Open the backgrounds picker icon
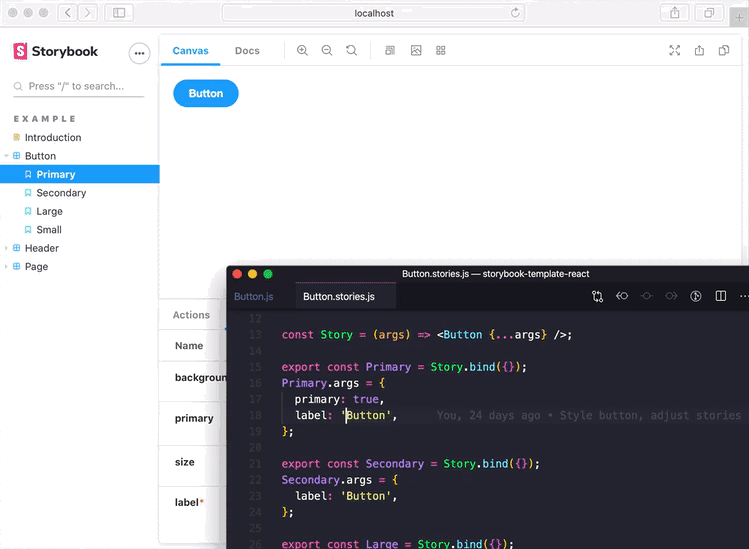Image resolution: width=749 pixels, height=549 pixels. [x=416, y=50]
